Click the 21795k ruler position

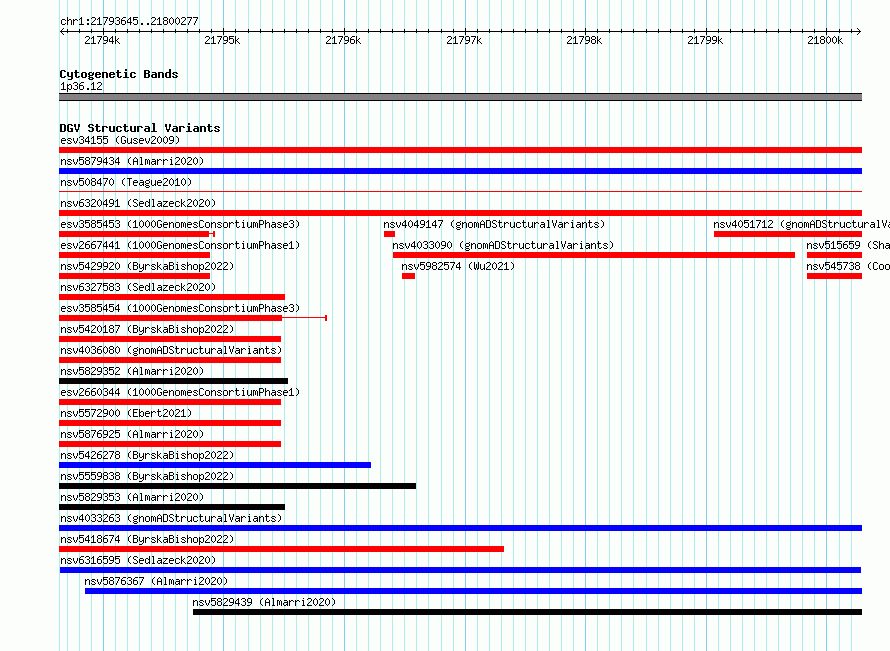click(222, 40)
